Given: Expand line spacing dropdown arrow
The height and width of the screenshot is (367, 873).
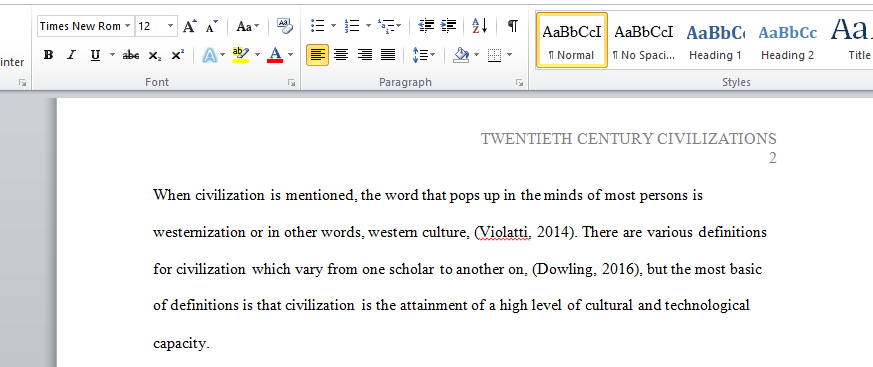Looking at the screenshot, I should (x=433, y=55).
